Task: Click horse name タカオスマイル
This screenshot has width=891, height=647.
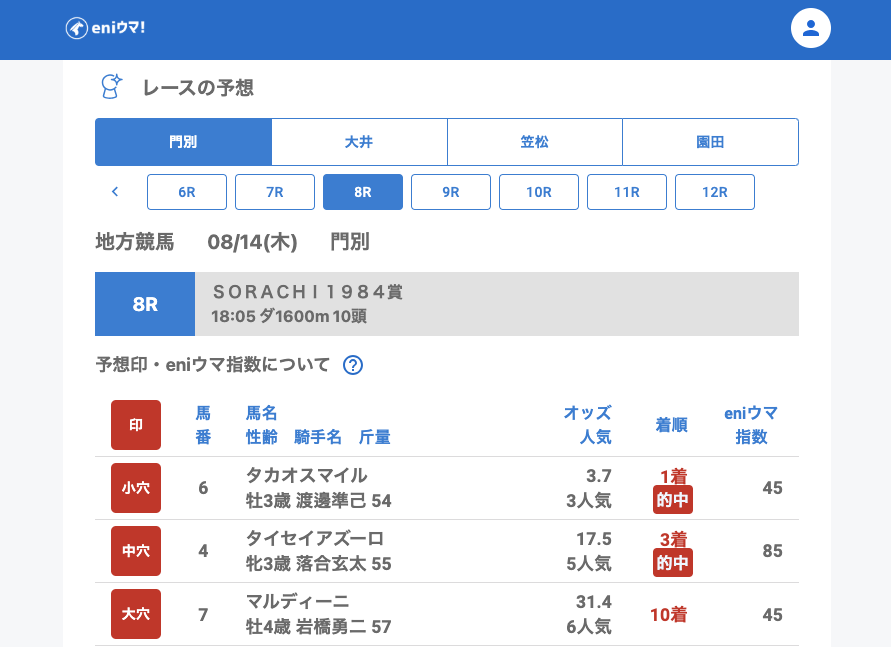Action: pyautogui.click(x=306, y=475)
